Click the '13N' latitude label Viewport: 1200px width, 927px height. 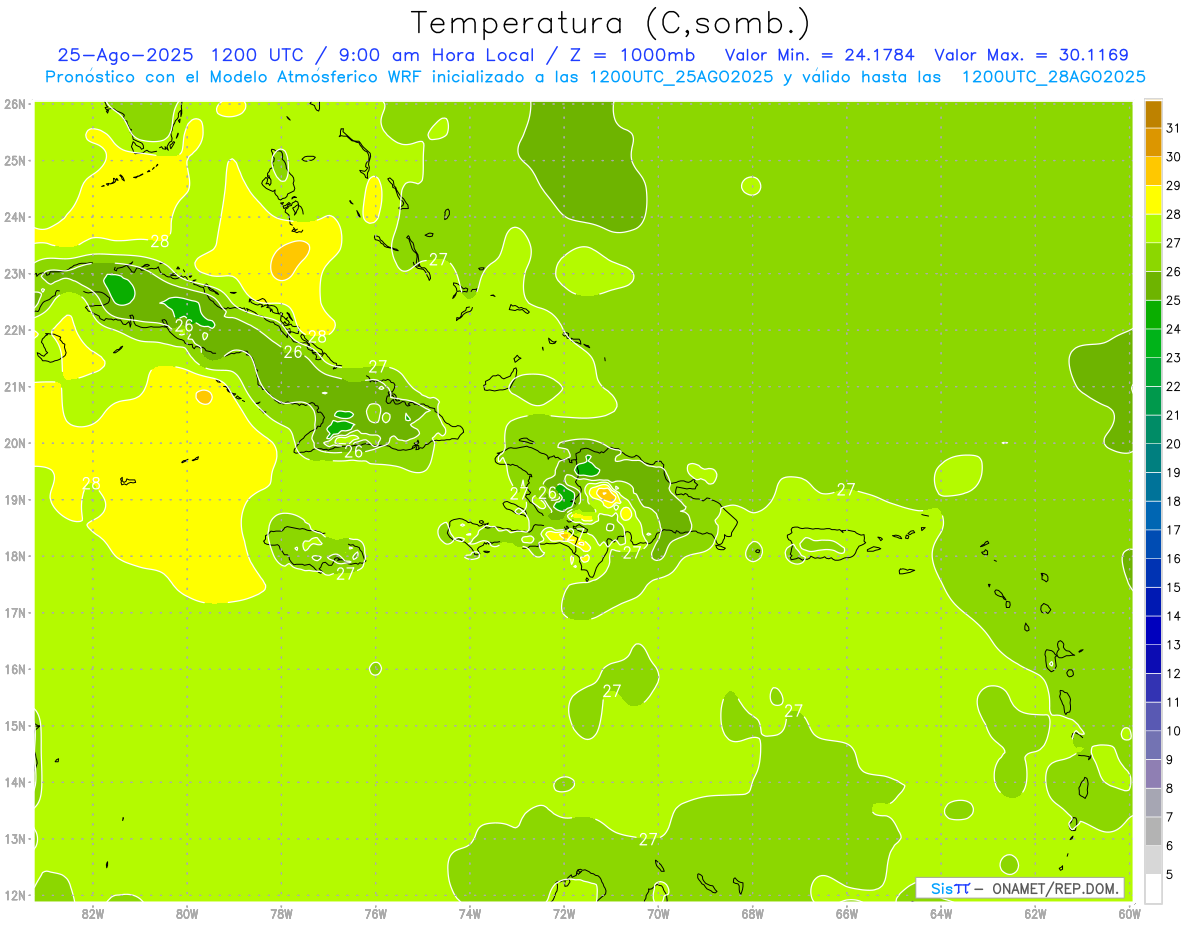15,838
